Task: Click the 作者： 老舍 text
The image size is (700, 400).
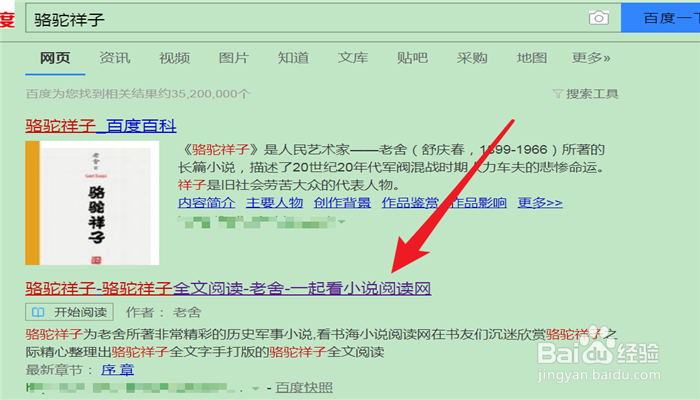Action: coord(163,312)
